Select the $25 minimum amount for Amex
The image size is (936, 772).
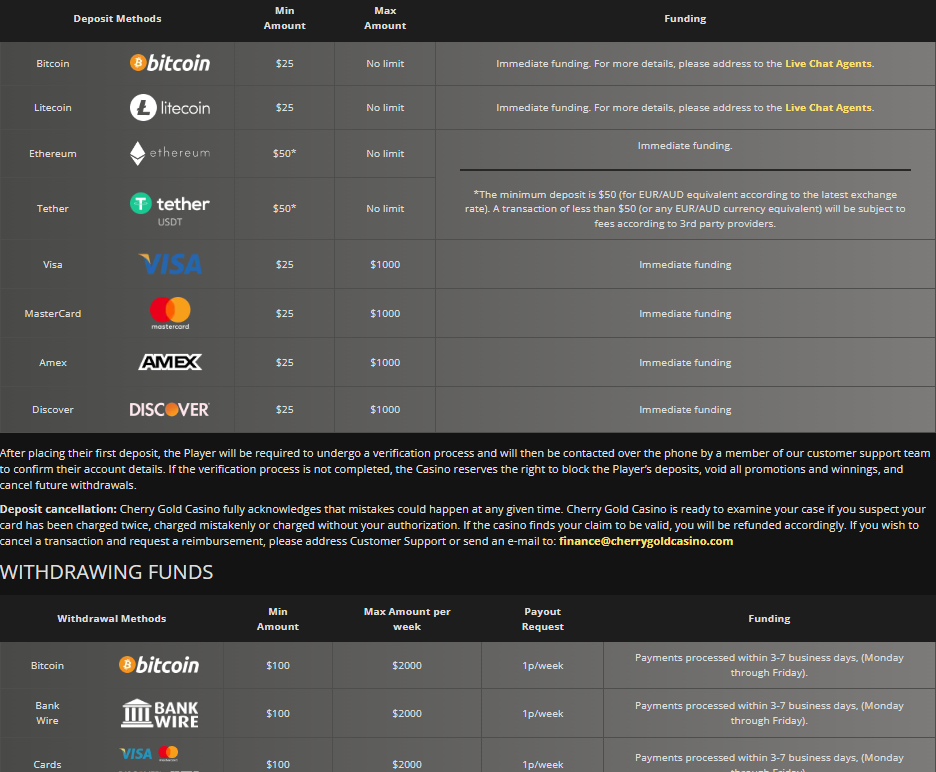pos(285,362)
